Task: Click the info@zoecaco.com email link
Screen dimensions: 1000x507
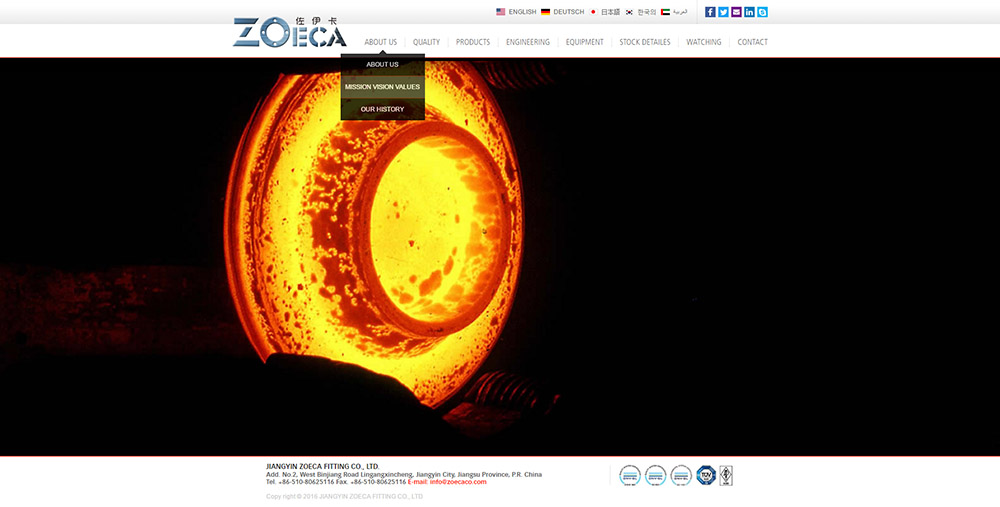Action: click(458, 482)
